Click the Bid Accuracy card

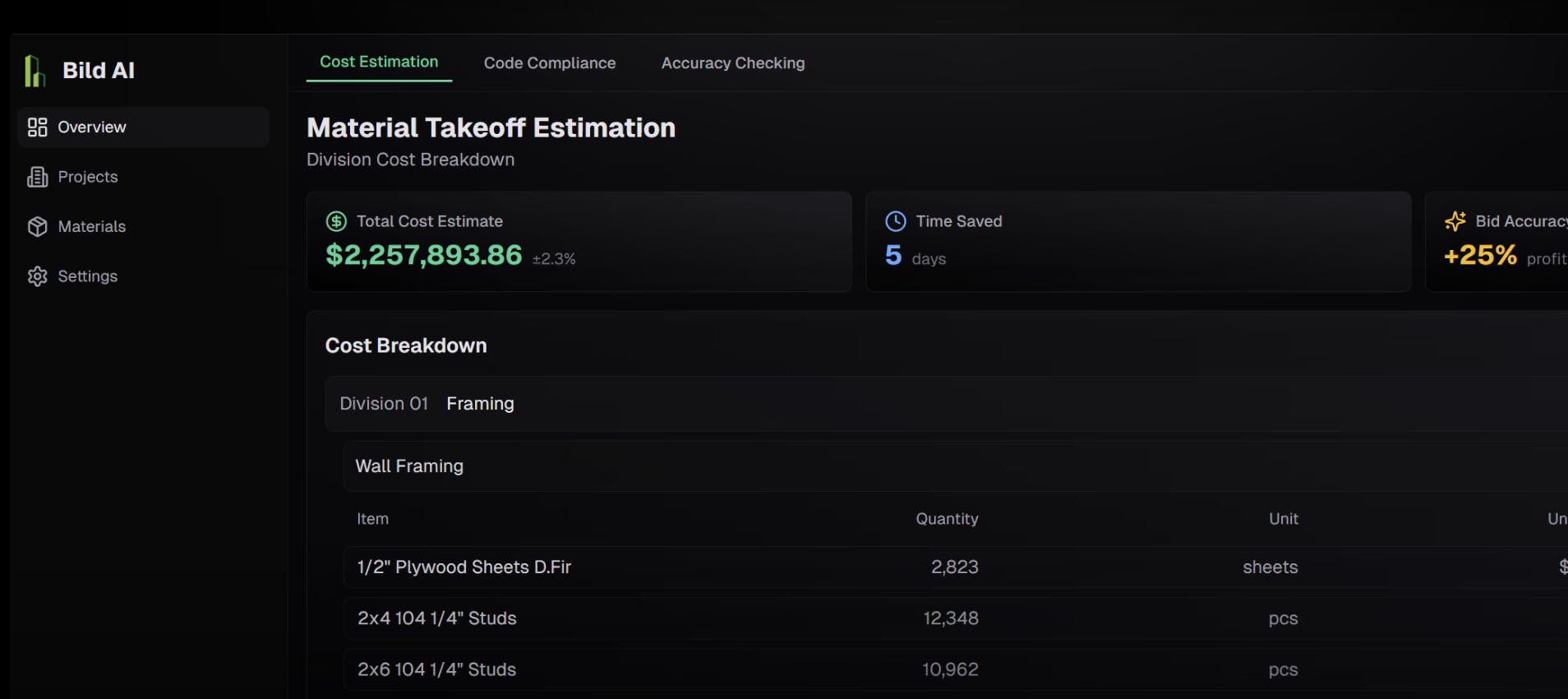[1497, 242]
